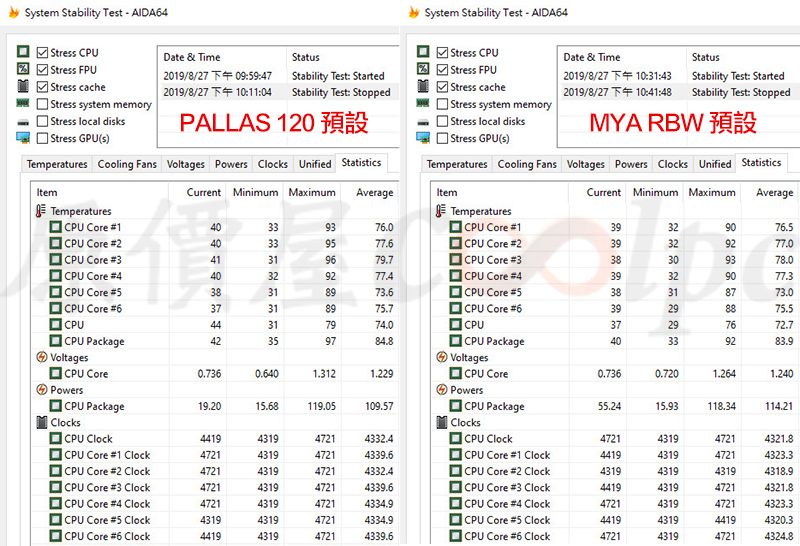
Task: Select CPU Core #6 Clock row in left window
Action: [x=215, y=536]
